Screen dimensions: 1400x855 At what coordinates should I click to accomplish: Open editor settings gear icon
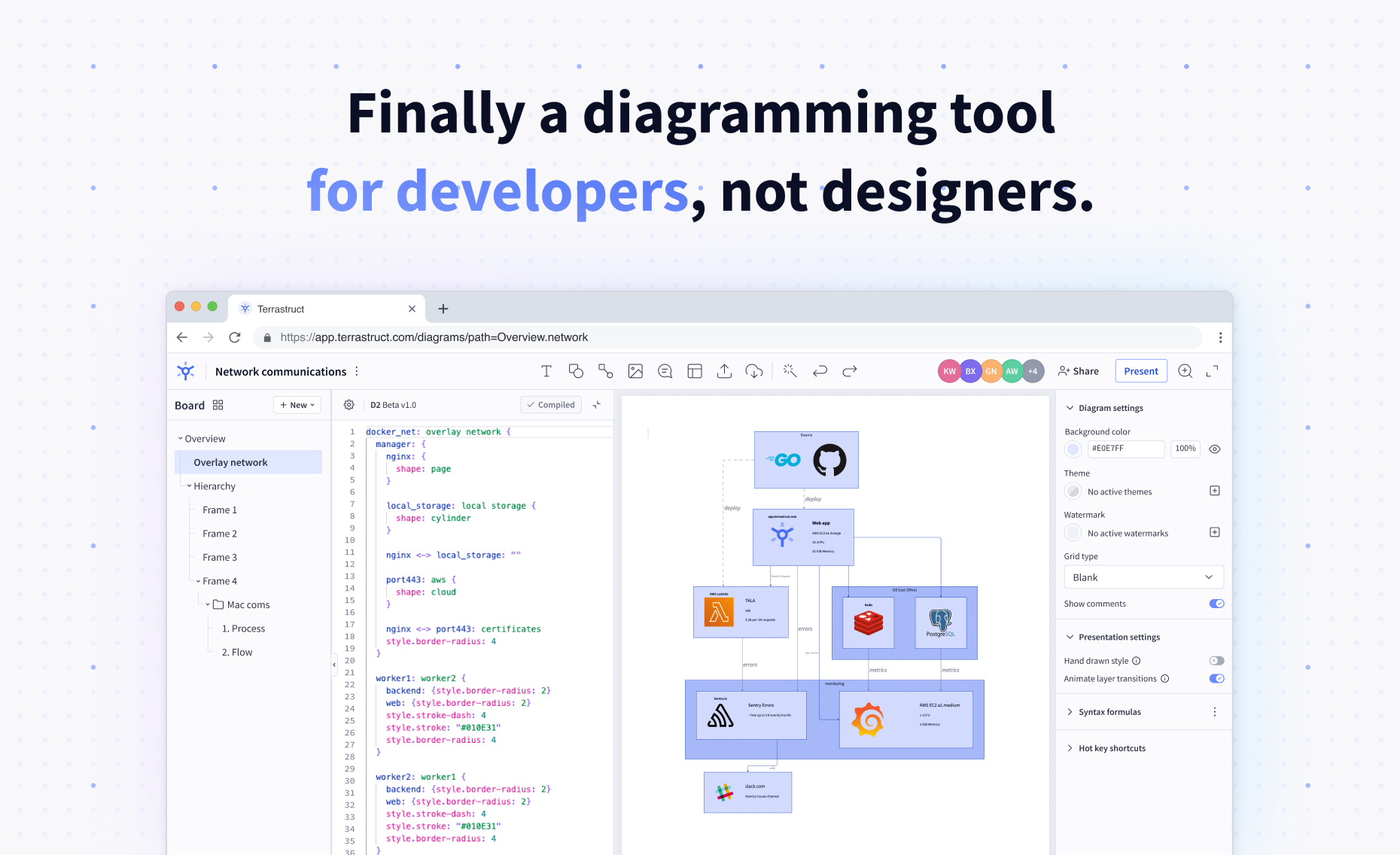(x=348, y=405)
